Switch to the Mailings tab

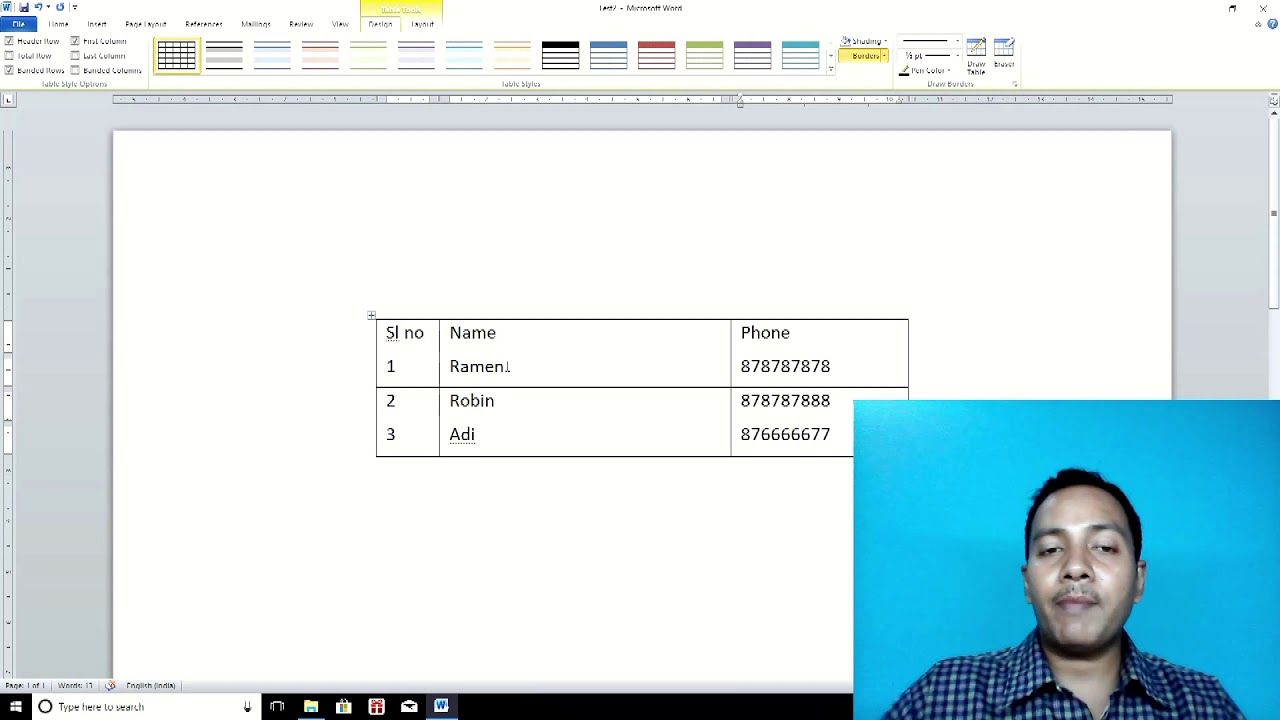pyautogui.click(x=256, y=24)
